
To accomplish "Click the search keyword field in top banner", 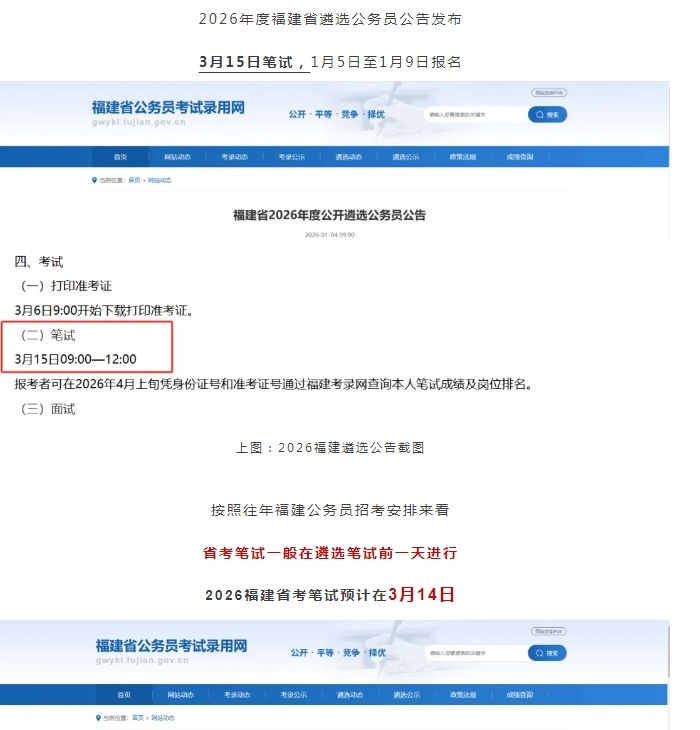I will tap(474, 115).
